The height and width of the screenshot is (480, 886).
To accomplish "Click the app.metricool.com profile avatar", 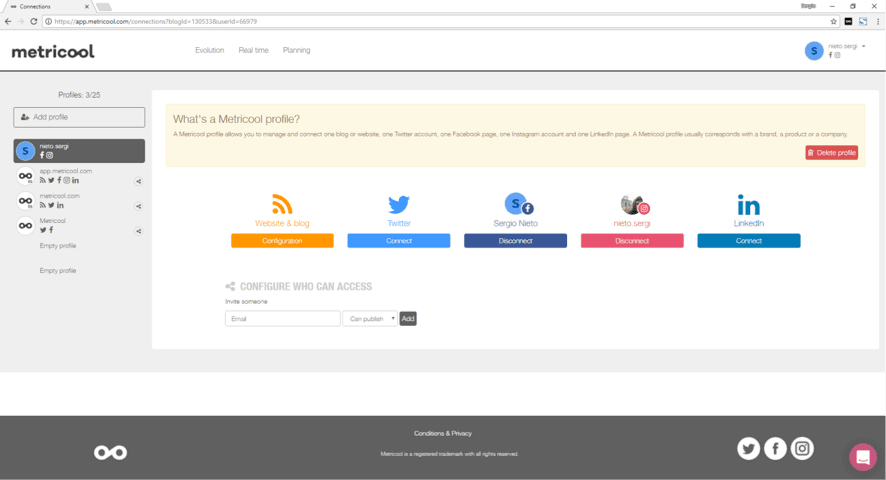I will (25, 176).
